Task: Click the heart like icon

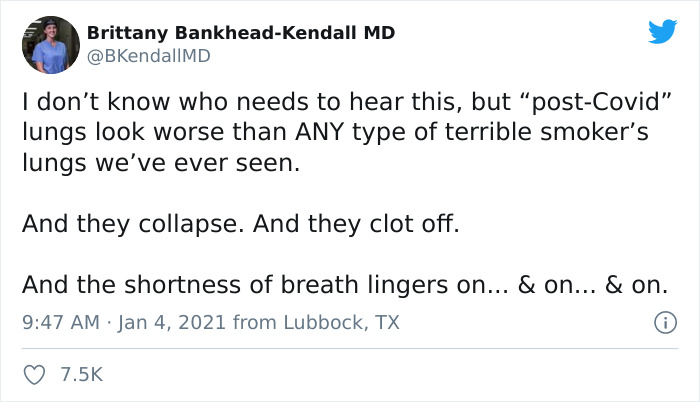Action: (35, 374)
